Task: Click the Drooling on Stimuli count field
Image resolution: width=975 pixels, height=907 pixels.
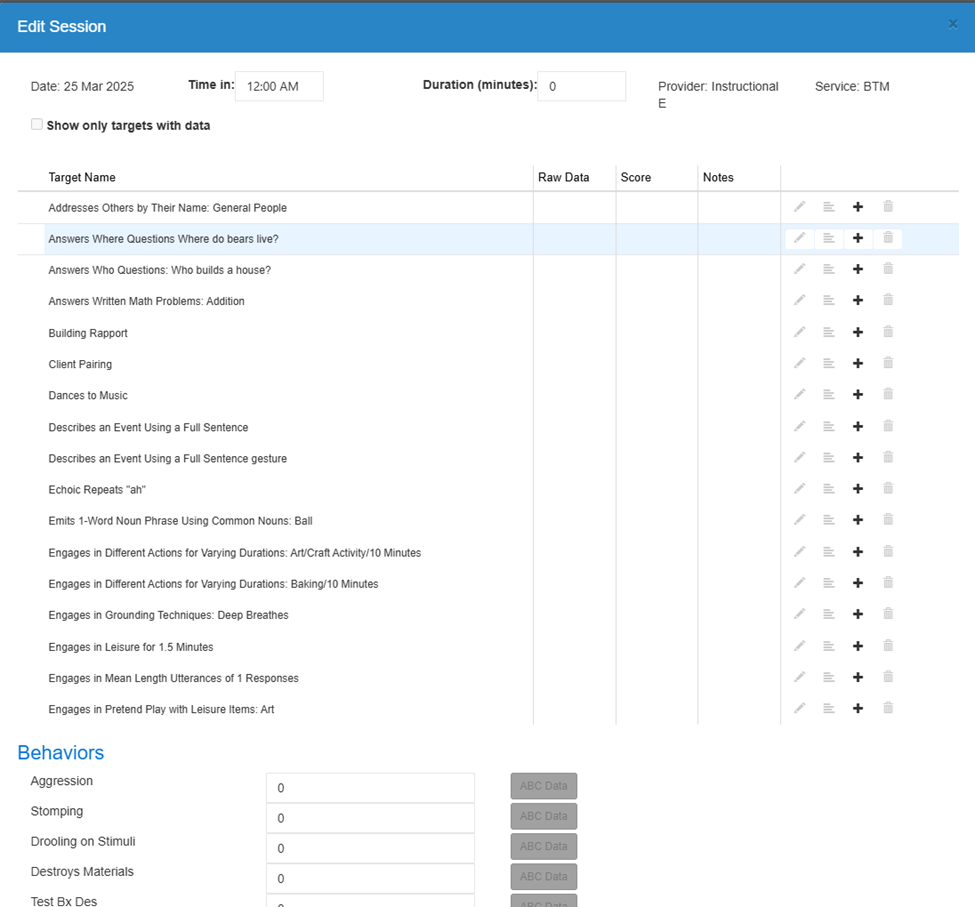Action: (x=371, y=849)
